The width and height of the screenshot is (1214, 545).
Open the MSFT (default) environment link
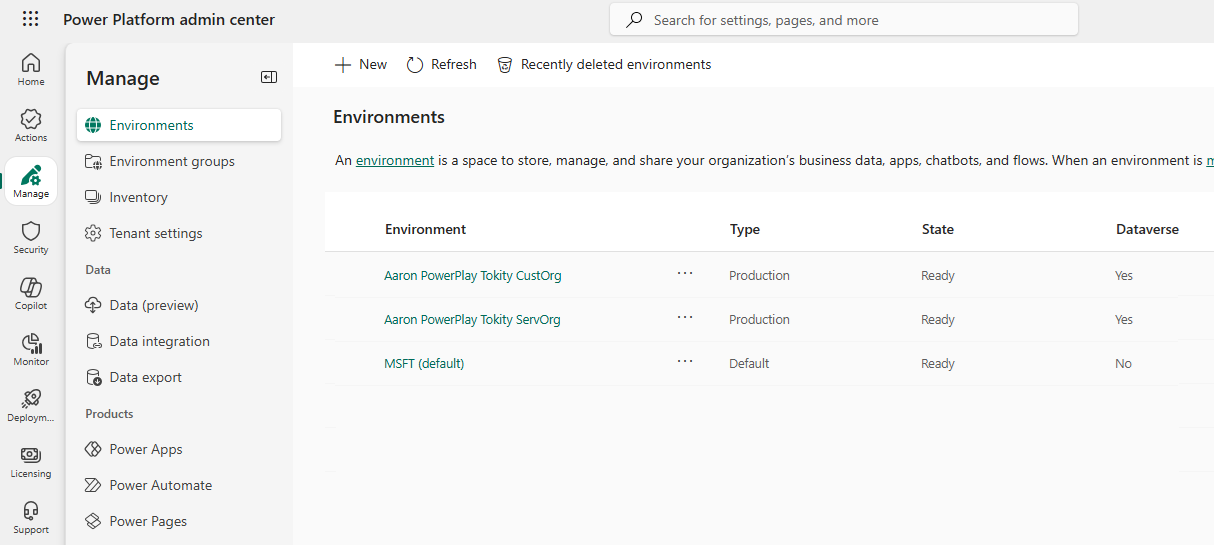424,364
